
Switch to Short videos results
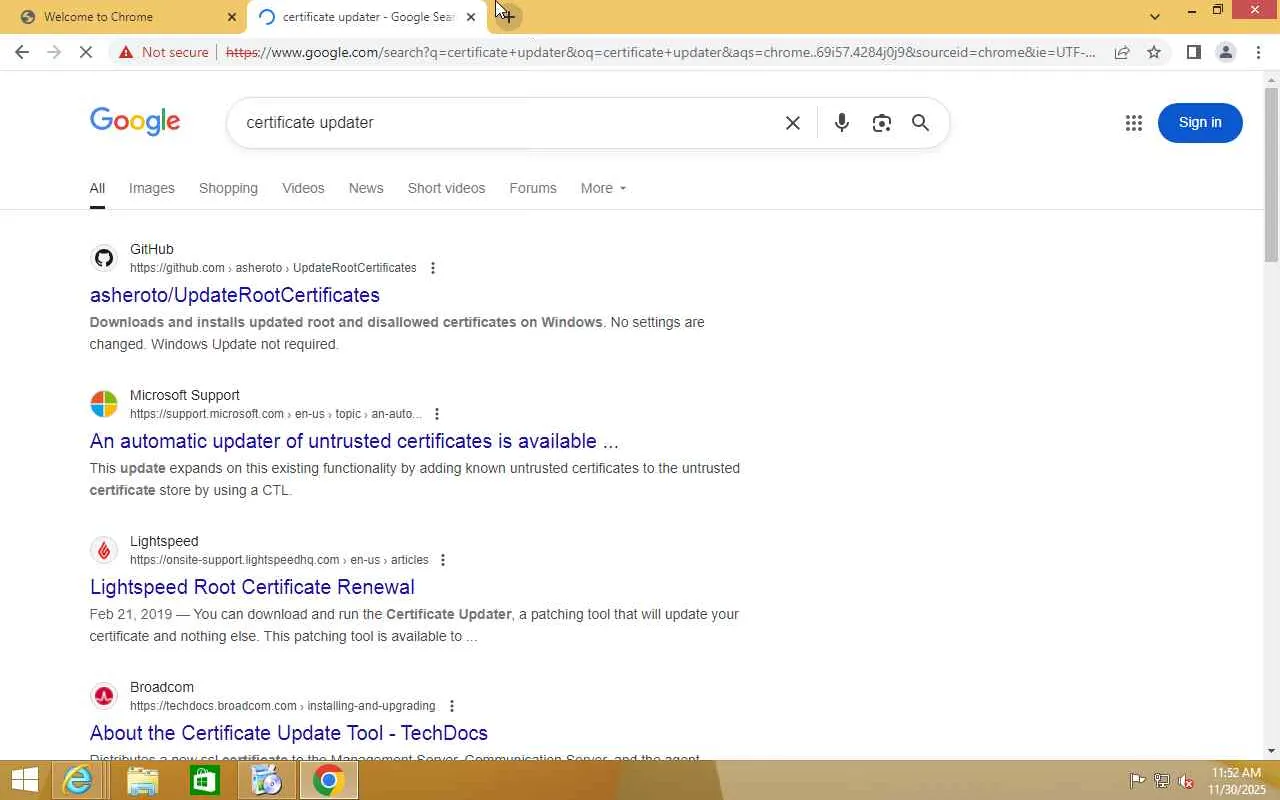[x=446, y=188]
